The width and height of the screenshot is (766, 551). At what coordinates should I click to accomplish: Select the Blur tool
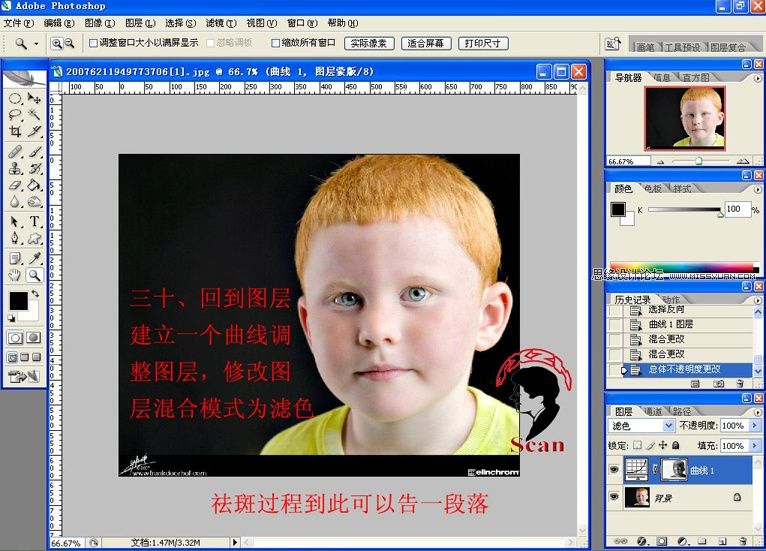(x=15, y=202)
